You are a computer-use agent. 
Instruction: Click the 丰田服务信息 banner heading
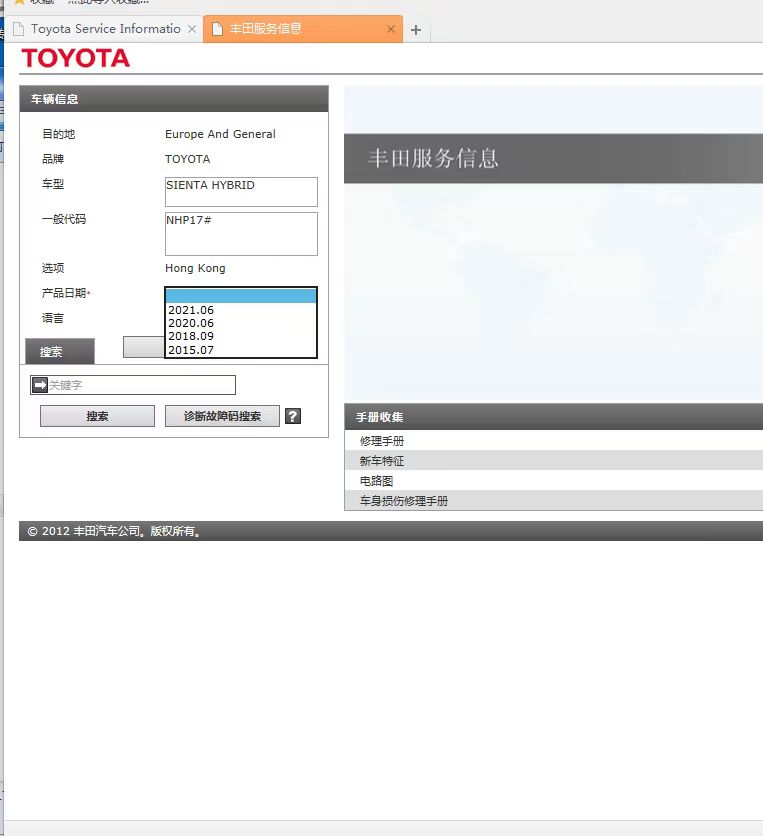click(433, 158)
